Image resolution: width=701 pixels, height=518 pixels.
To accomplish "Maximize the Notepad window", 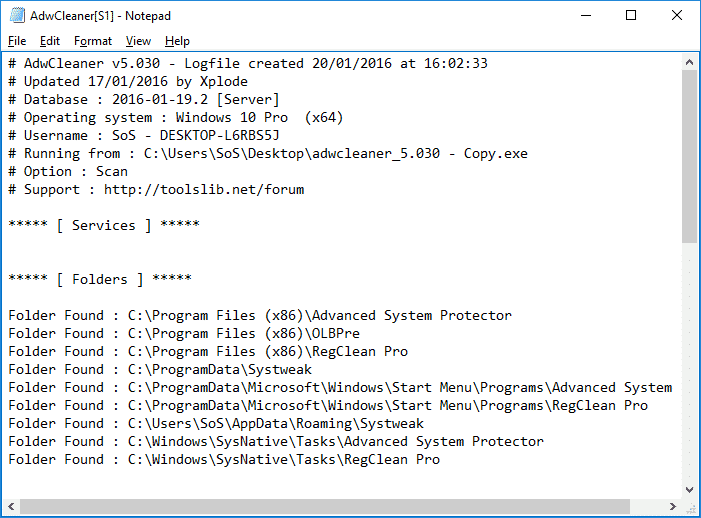I will pyautogui.click(x=631, y=15).
